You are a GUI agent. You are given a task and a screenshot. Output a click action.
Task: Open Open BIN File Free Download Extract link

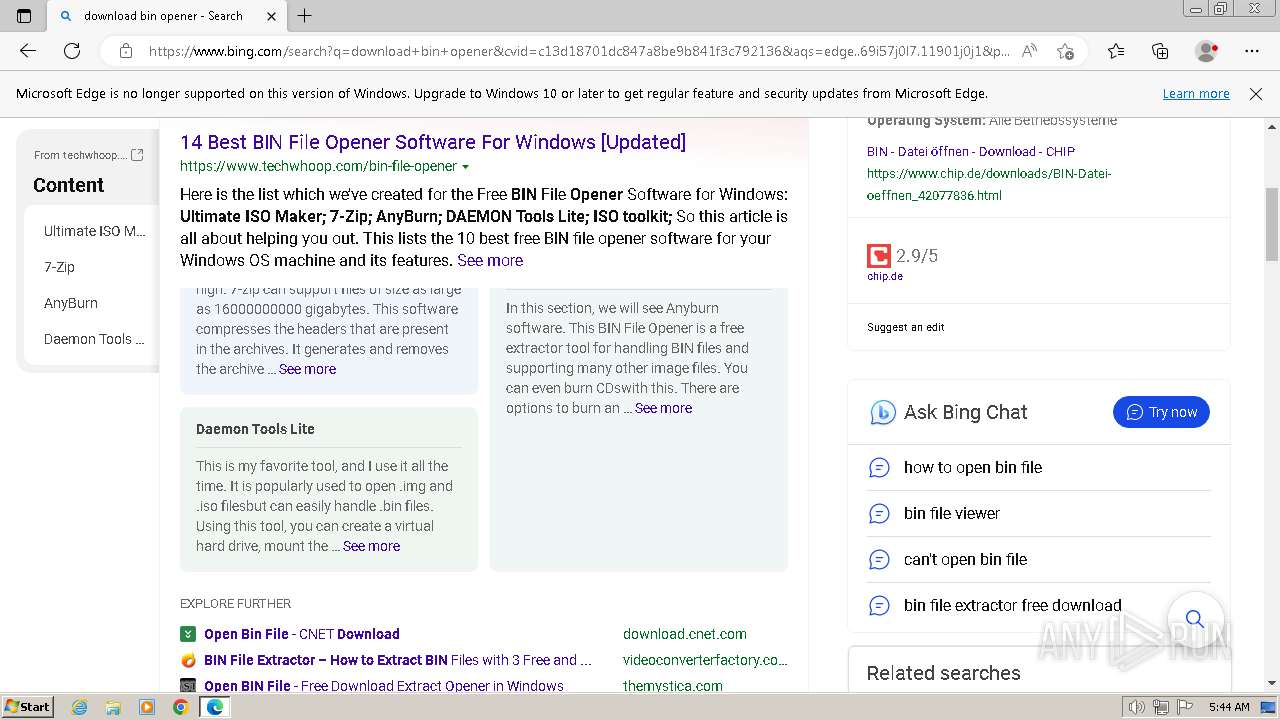384,686
